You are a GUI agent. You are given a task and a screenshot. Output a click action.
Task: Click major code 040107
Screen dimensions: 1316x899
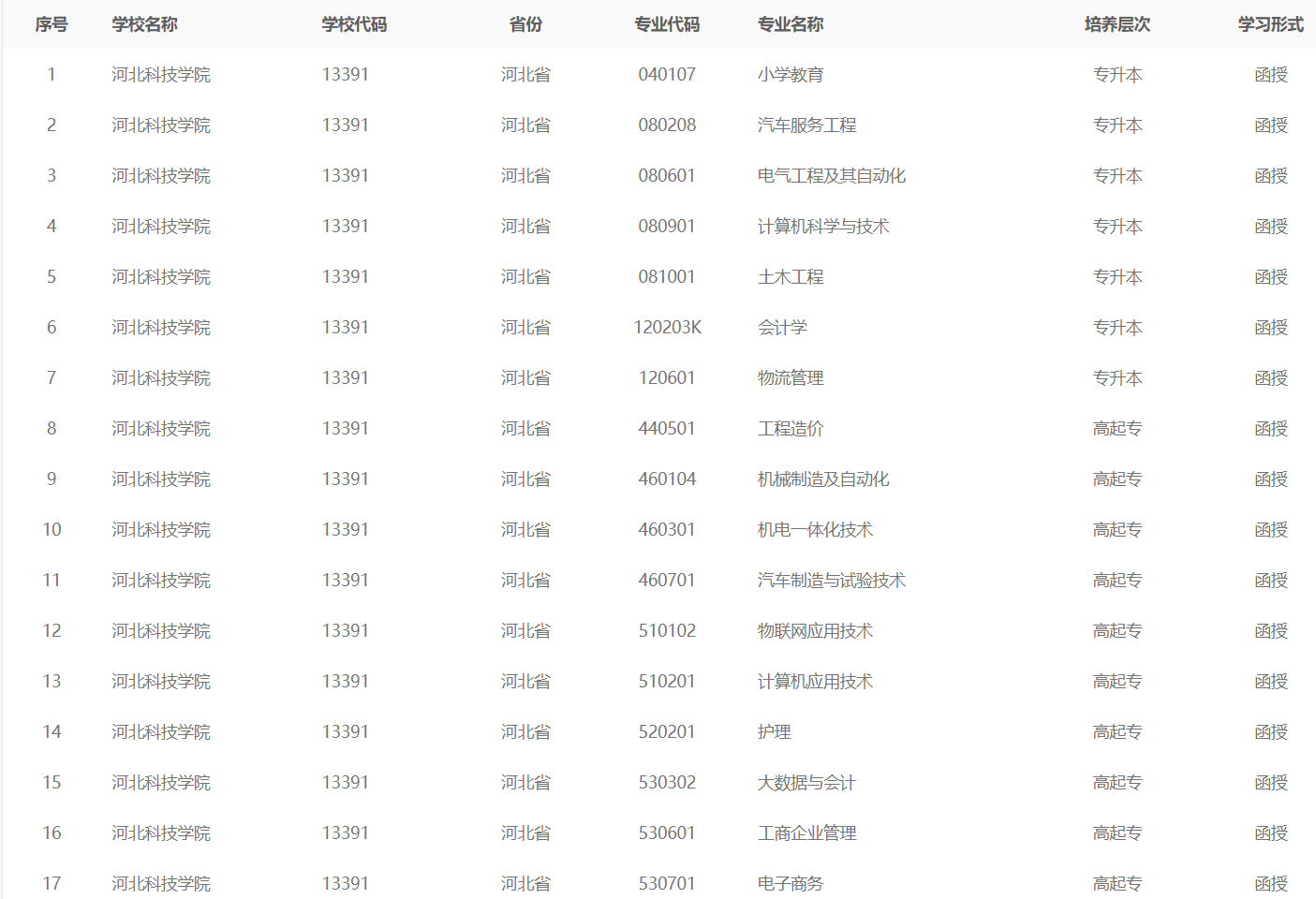(667, 75)
